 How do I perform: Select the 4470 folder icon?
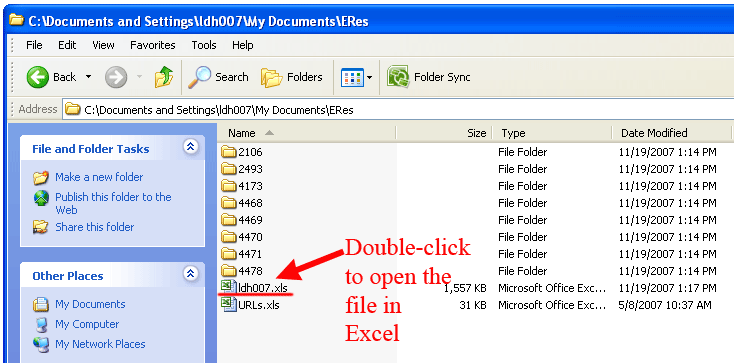click(228, 237)
